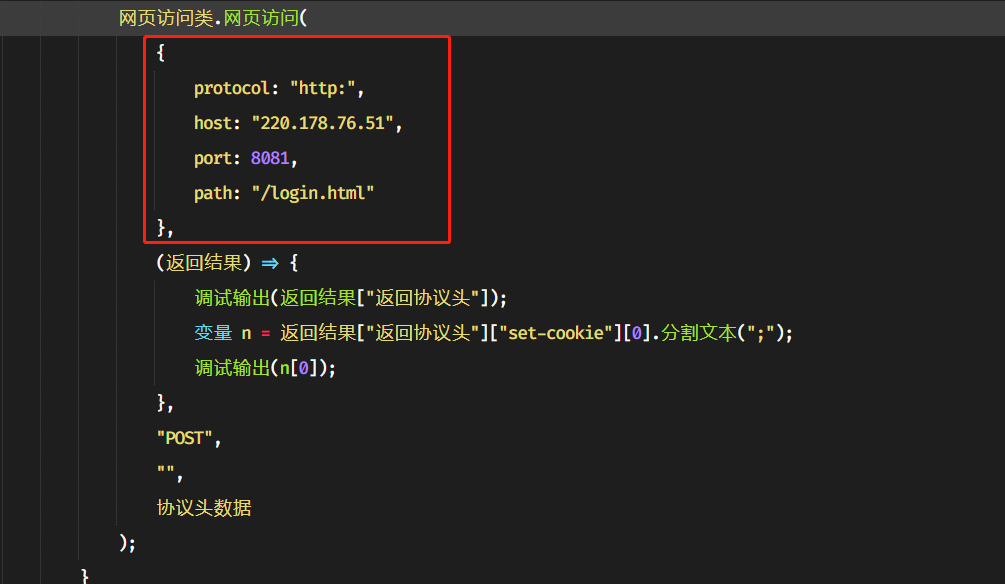Click the path key
This screenshot has height=584, width=1005.
pos(213,193)
